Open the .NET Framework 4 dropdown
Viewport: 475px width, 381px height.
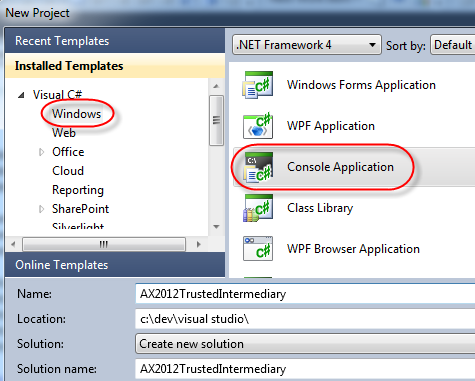point(307,45)
